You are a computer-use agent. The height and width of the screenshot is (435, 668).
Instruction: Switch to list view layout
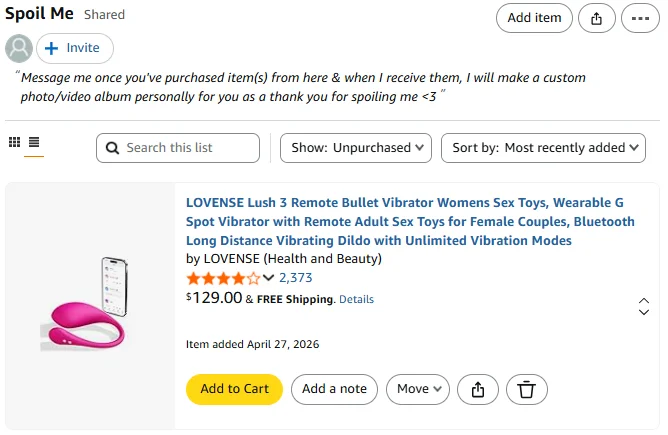click(x=34, y=143)
